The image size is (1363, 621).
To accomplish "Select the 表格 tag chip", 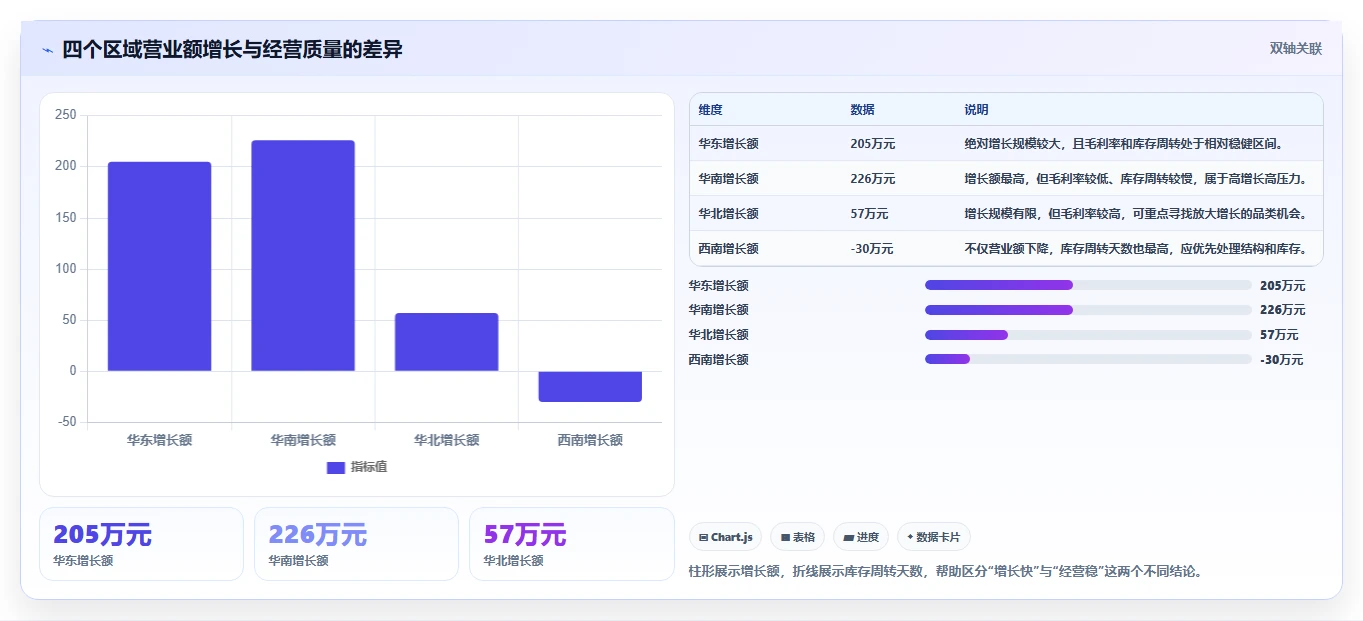I will [x=797, y=537].
